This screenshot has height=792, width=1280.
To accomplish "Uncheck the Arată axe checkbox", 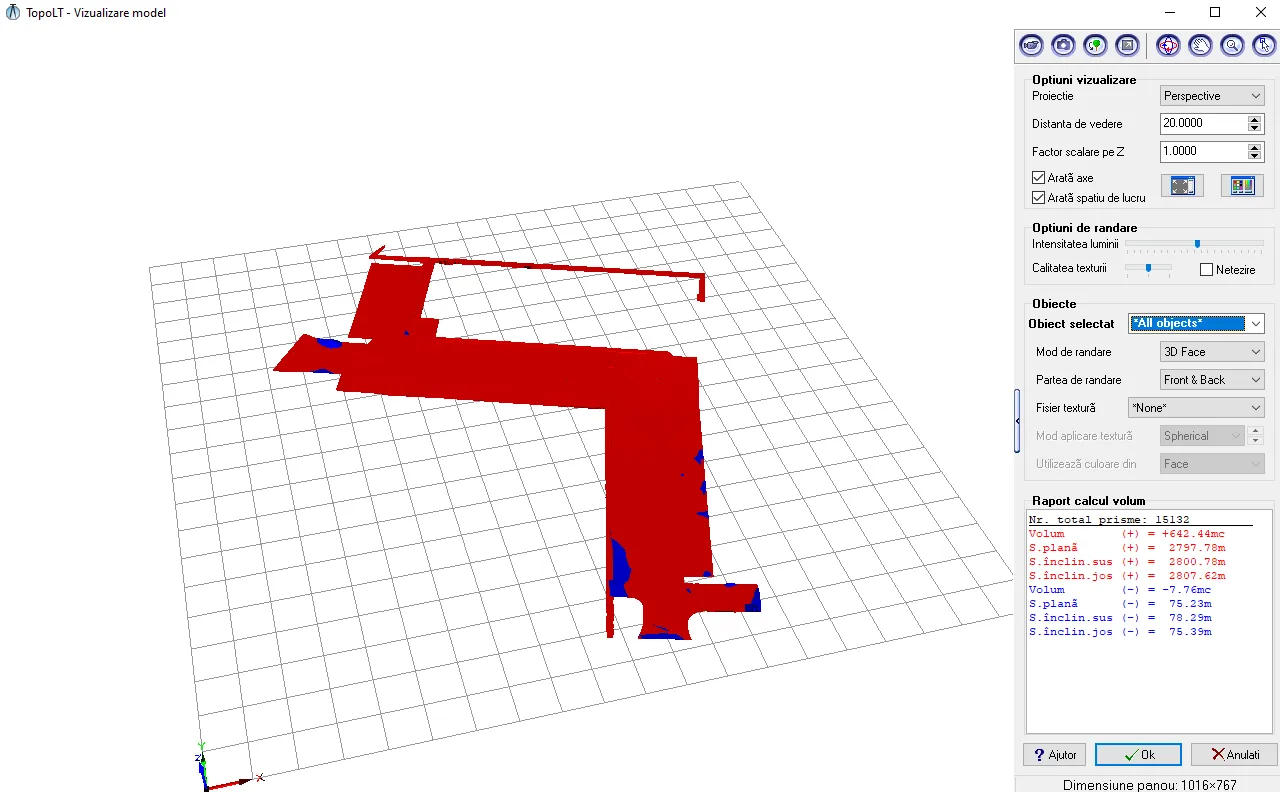I will tap(1039, 178).
